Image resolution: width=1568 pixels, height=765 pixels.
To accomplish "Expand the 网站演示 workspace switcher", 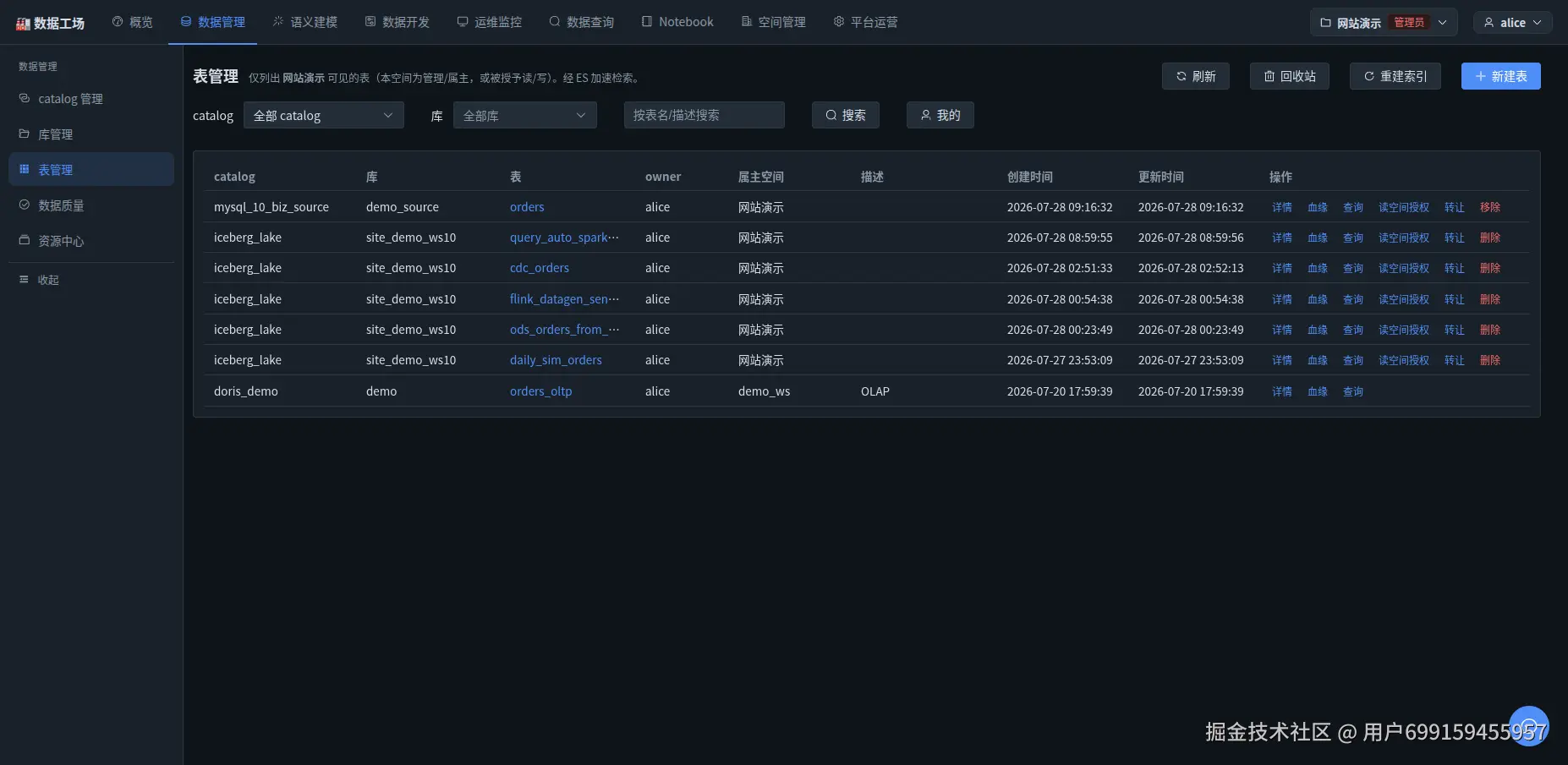I will click(1384, 23).
